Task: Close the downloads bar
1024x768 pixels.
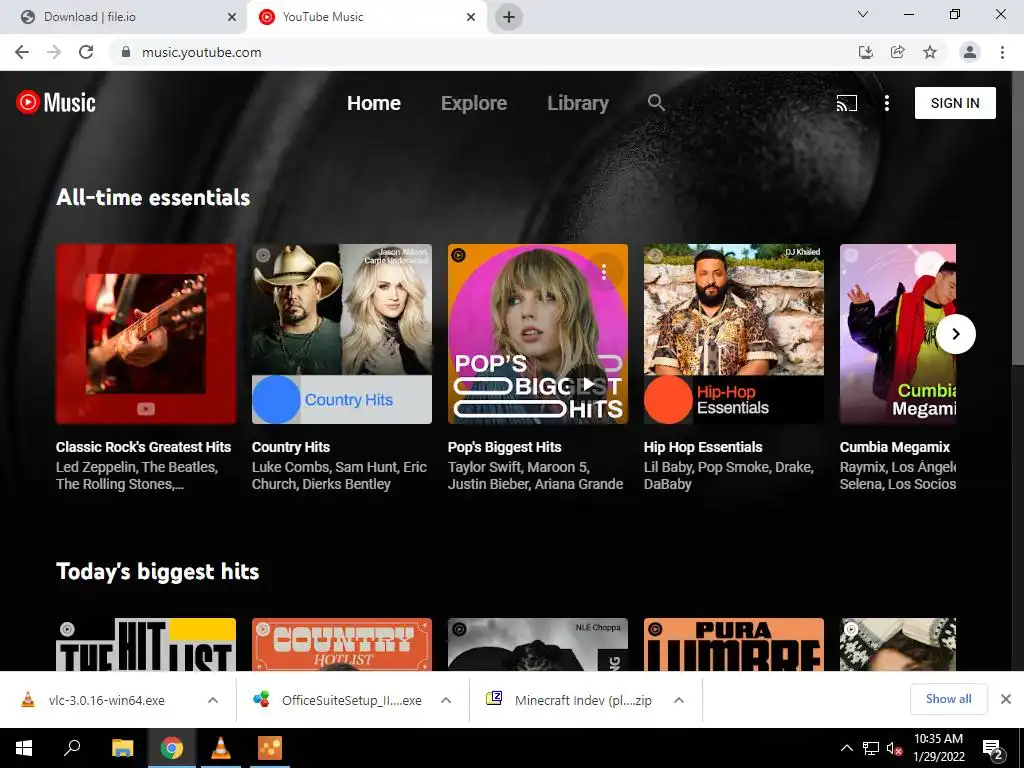Action: point(1006,699)
